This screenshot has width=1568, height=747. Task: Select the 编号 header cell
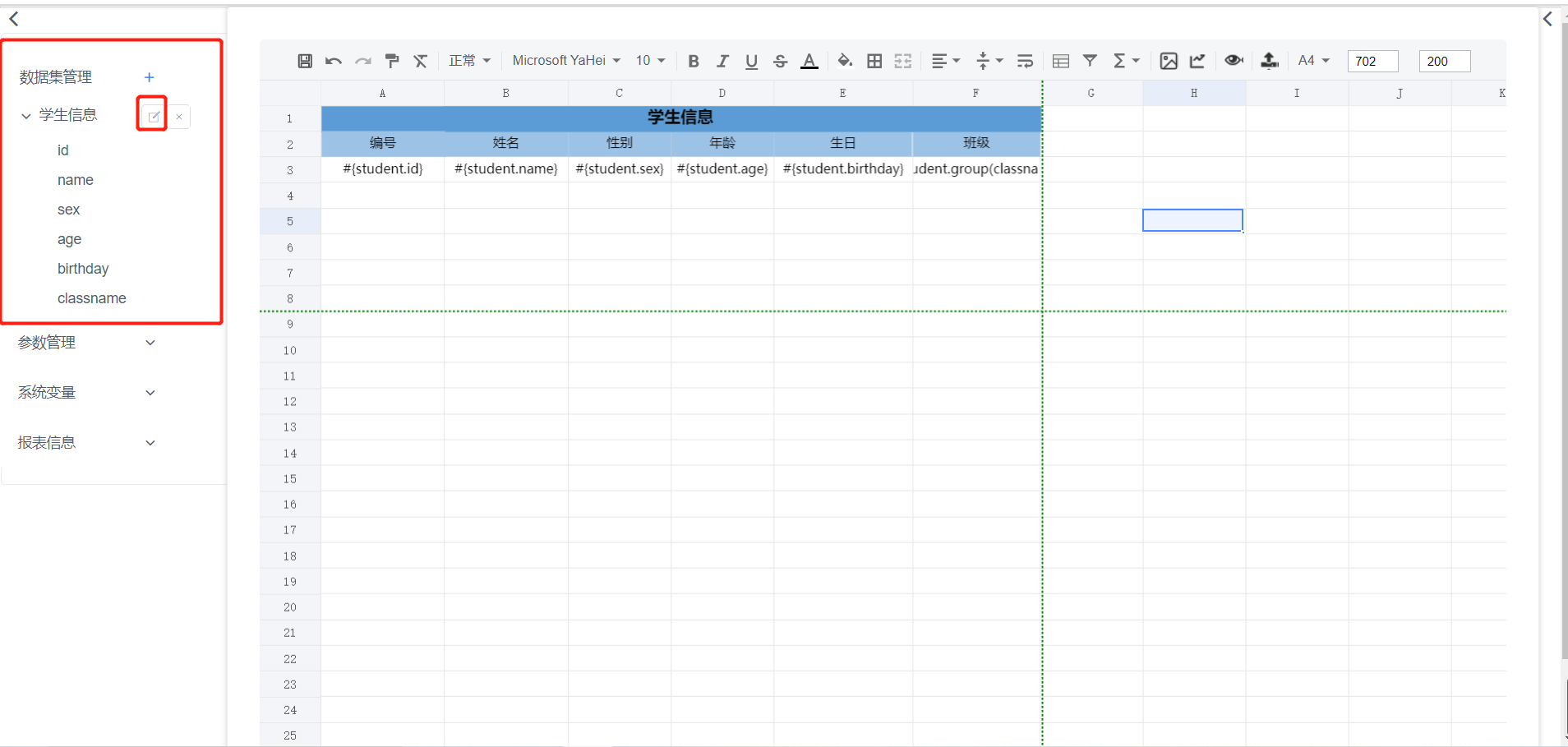click(383, 144)
